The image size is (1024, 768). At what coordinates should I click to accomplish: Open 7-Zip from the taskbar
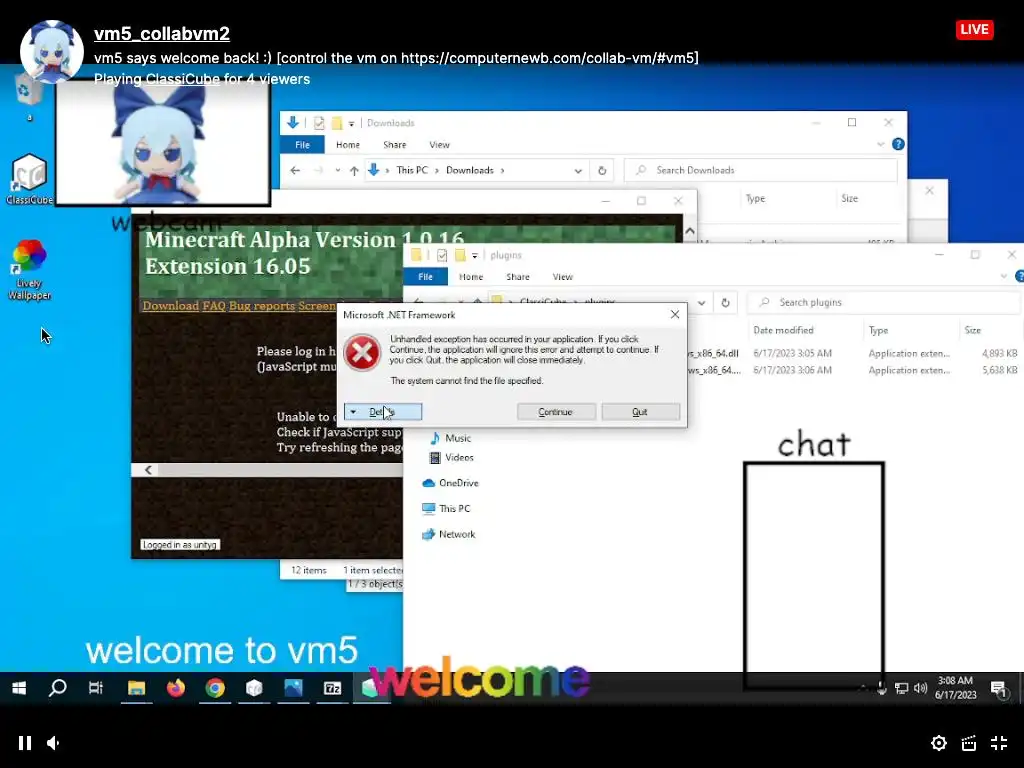[332, 688]
